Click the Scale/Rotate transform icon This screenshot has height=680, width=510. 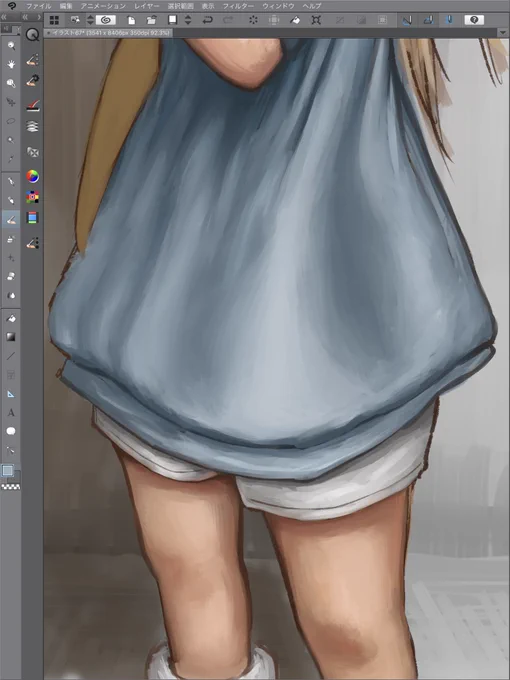click(x=316, y=20)
